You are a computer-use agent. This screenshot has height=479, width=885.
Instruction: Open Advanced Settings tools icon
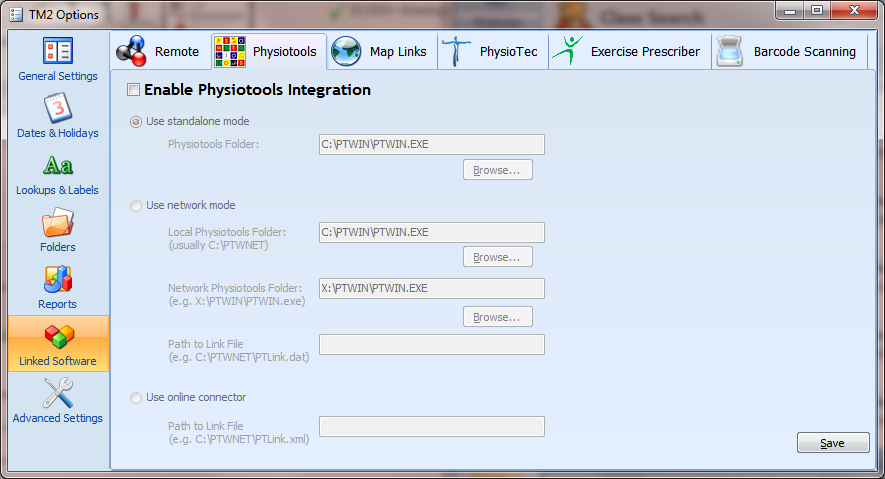click(x=58, y=393)
